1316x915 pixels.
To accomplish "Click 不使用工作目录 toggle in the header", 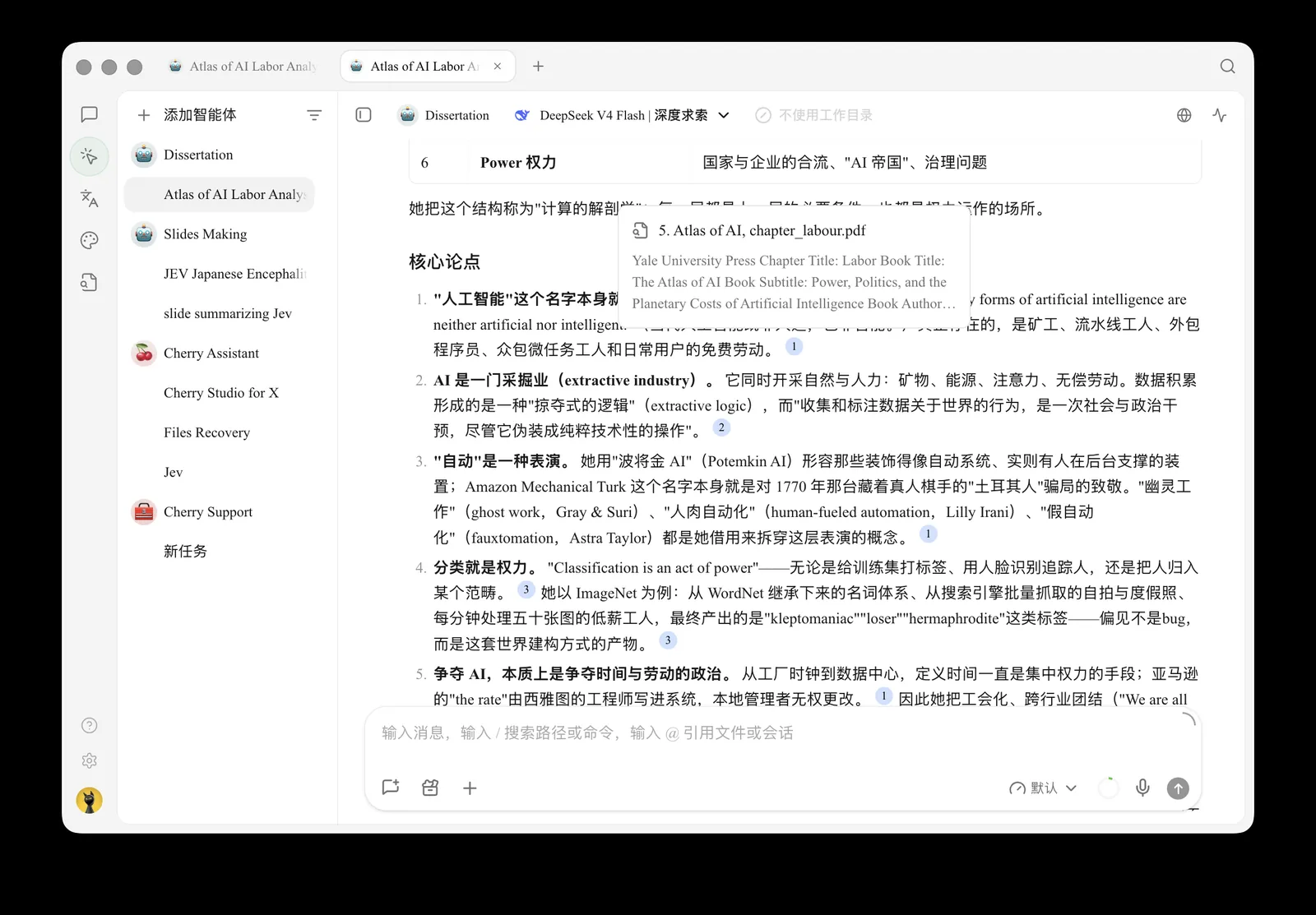I will click(814, 115).
